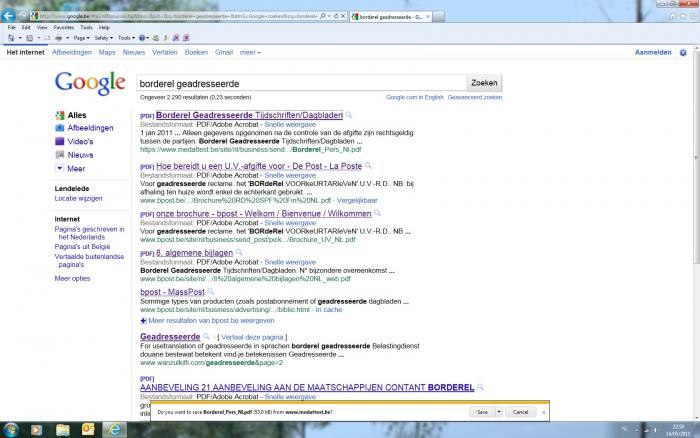700x438 pixels.
Task: Open Maps in Google top bar
Action: point(107,52)
